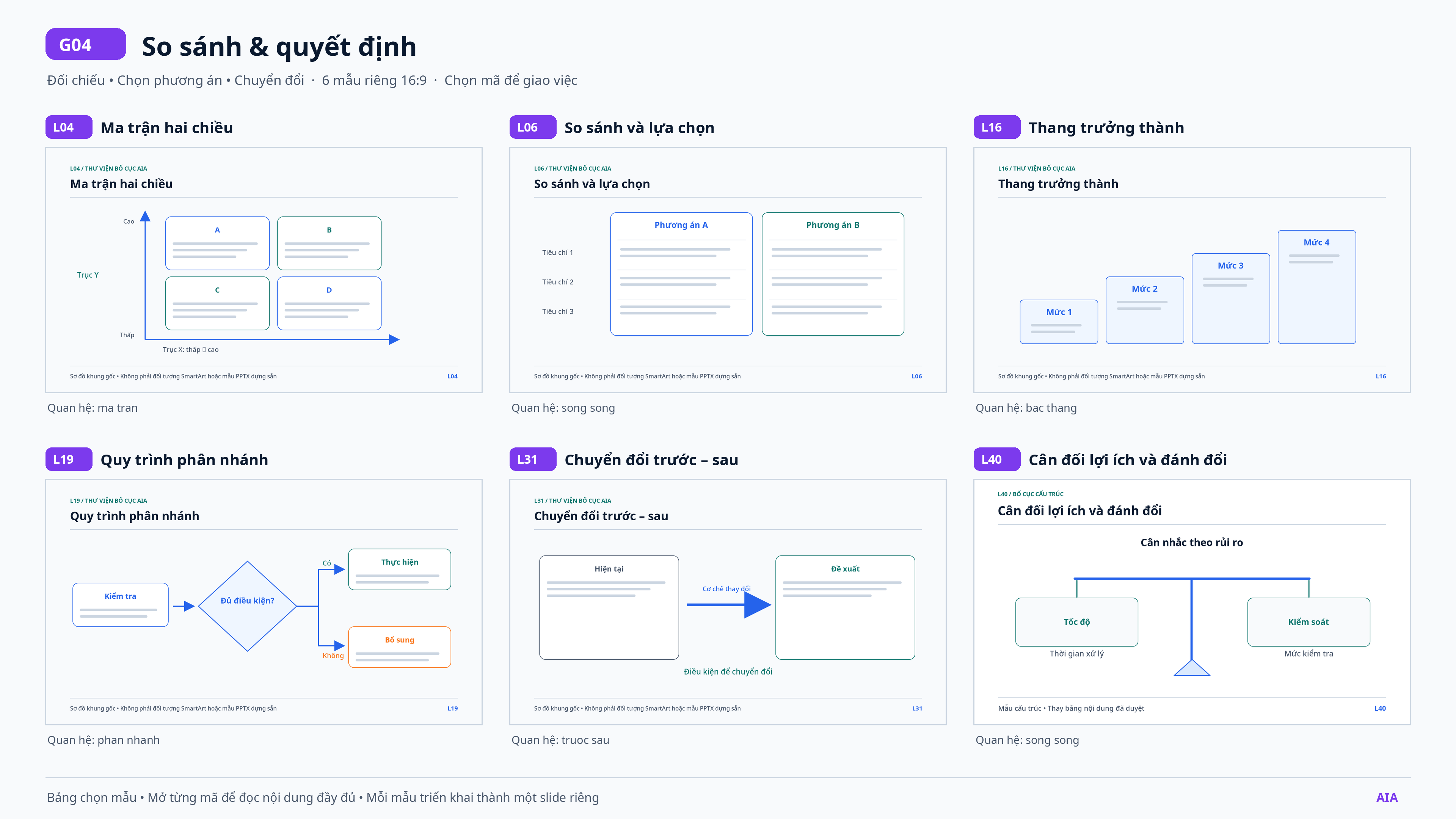1456x819 pixels.
Task: Select the L04 code badge
Action: pos(68,127)
